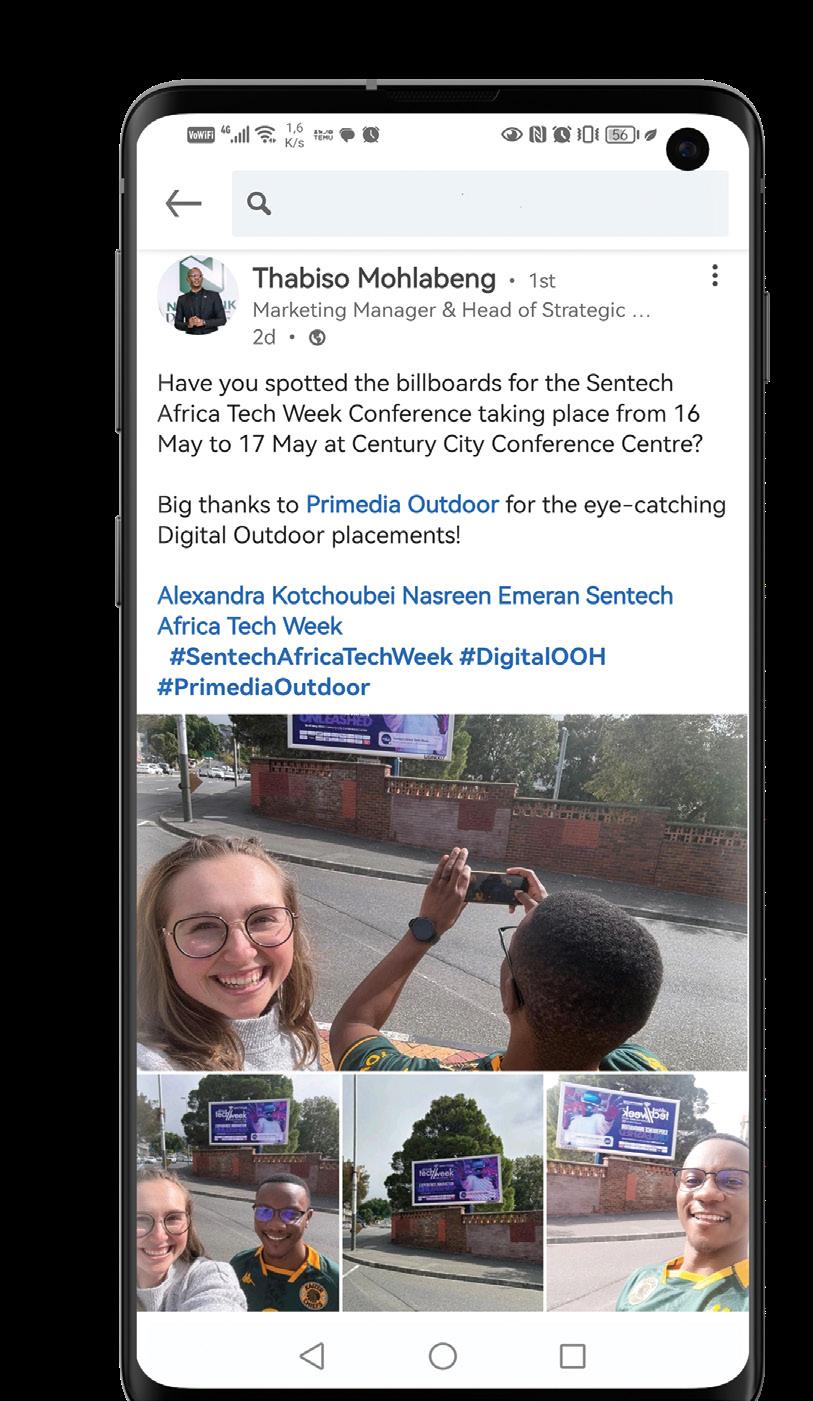This screenshot has width=813, height=1401.
Task: Tap the #DigitalOOH hashtag
Action: (532, 657)
